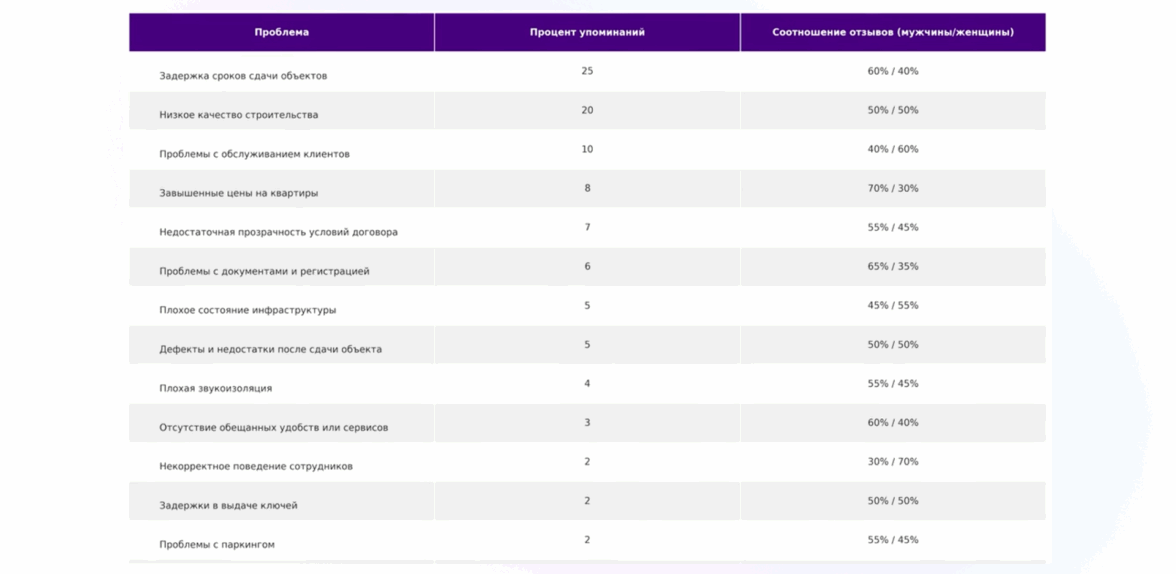Select "Дефекты и недостатки после сдачи объекта"

[270, 349]
